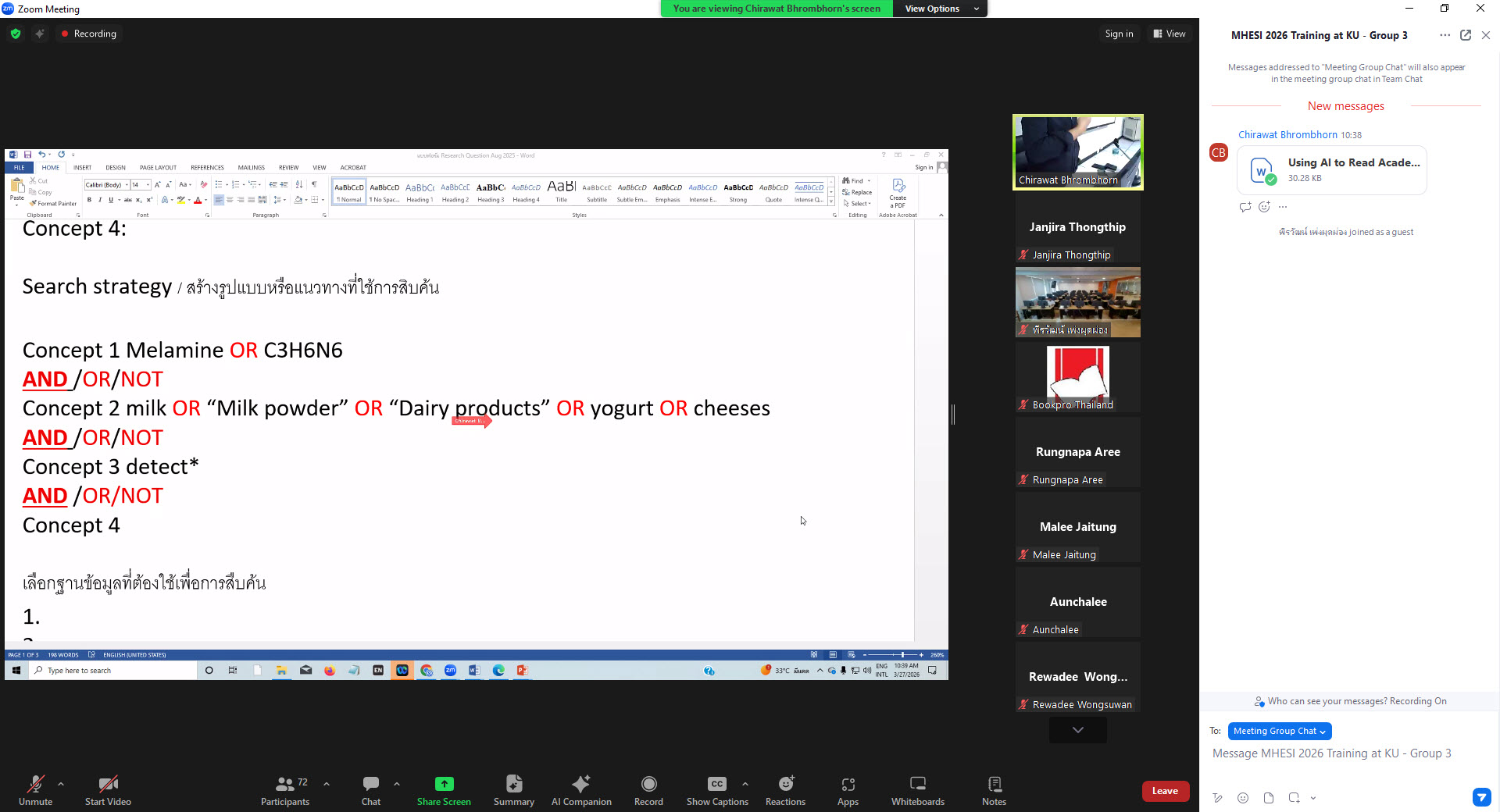Click the red Leave button
This screenshot has width=1500, height=812.
click(1165, 791)
